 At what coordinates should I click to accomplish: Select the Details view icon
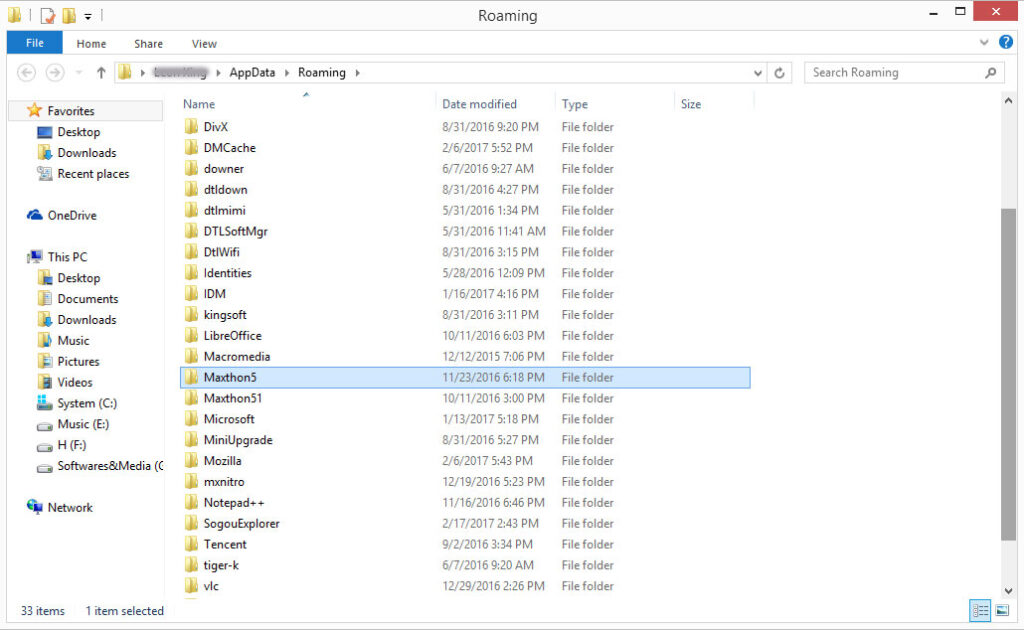click(x=978, y=610)
